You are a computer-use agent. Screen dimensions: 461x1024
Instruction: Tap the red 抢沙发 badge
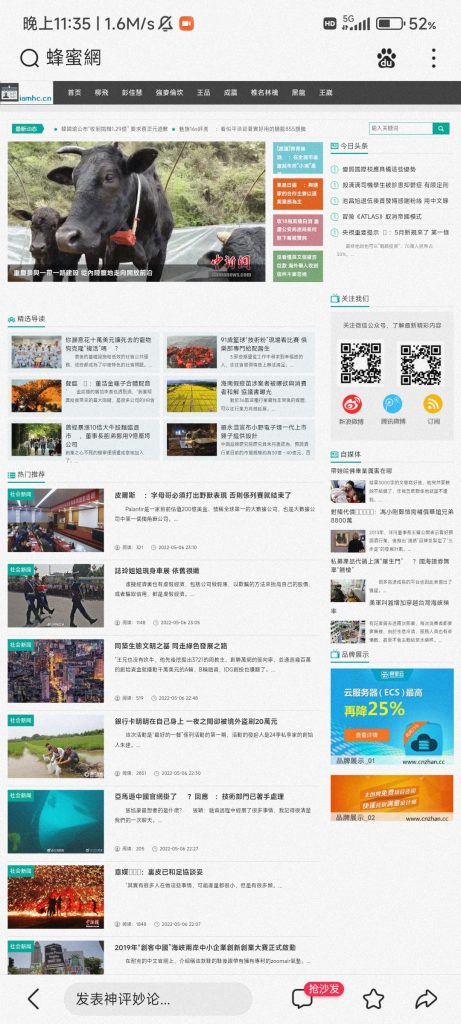pyautogui.click(x=325, y=989)
